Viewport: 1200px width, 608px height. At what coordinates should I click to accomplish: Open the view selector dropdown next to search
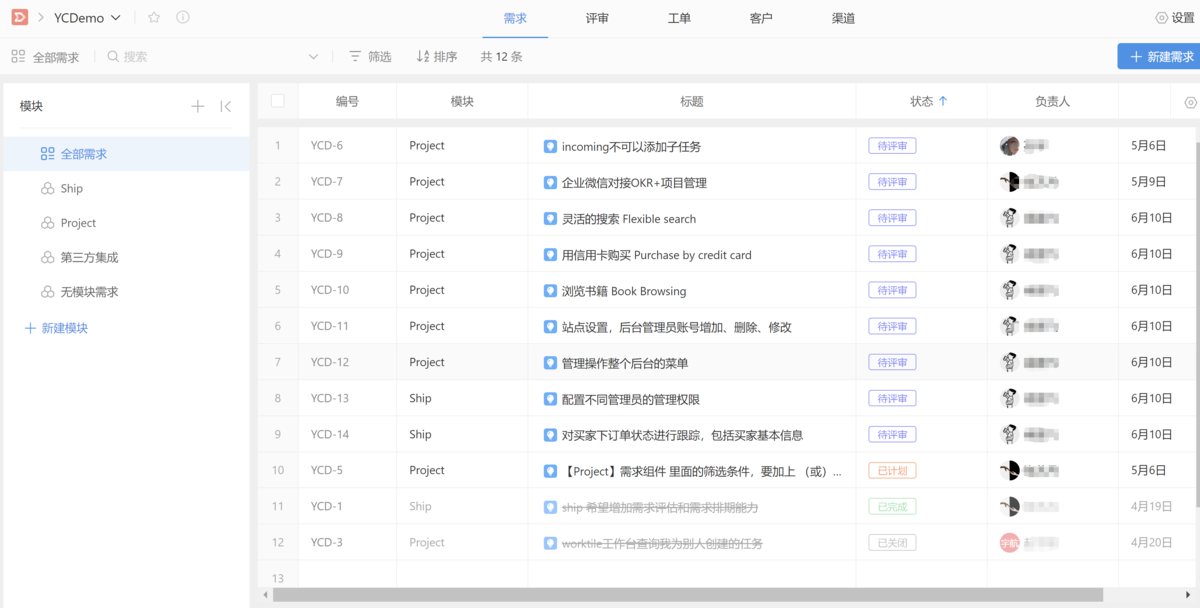pyautogui.click(x=313, y=57)
